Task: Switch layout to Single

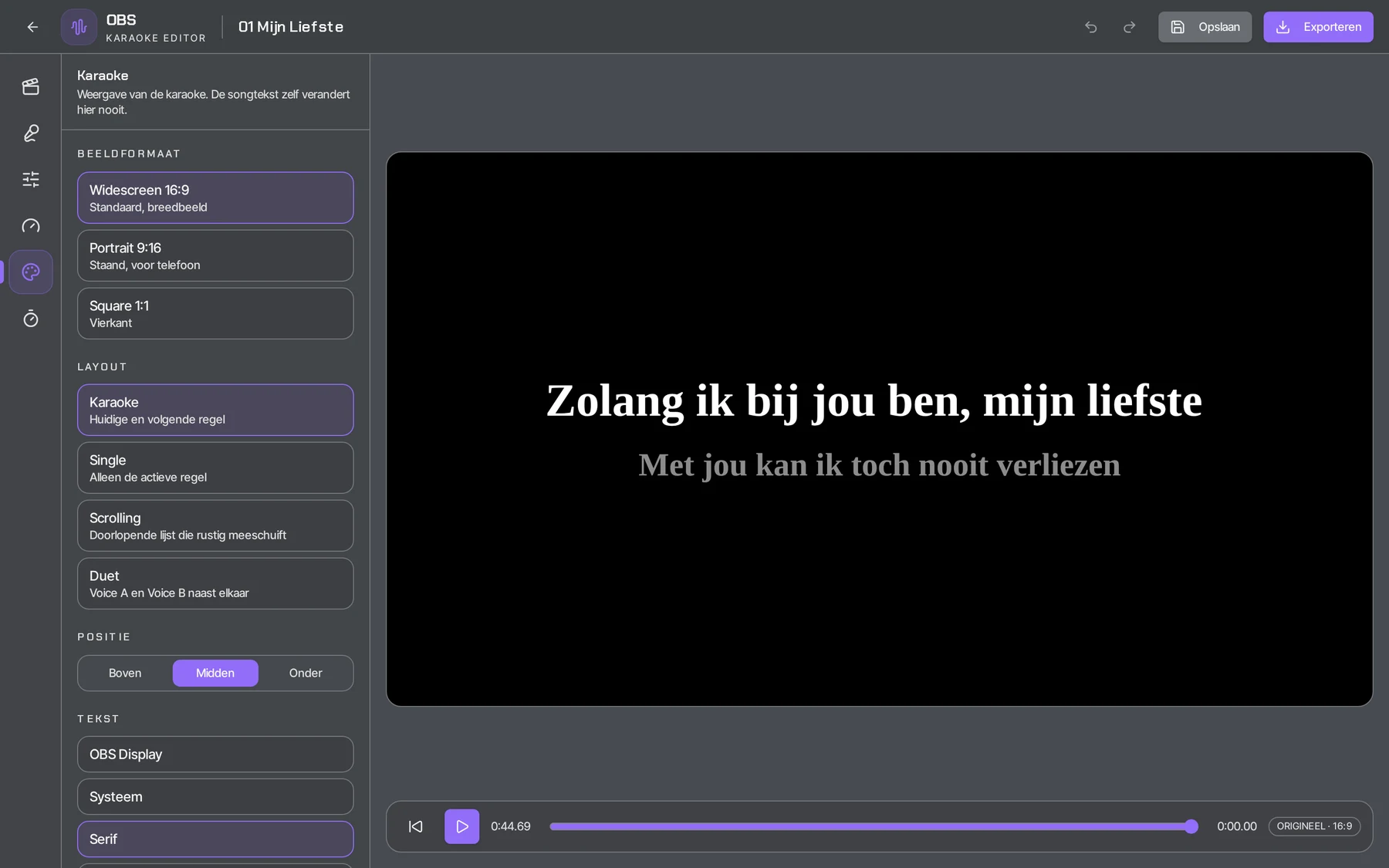Action: click(x=215, y=468)
